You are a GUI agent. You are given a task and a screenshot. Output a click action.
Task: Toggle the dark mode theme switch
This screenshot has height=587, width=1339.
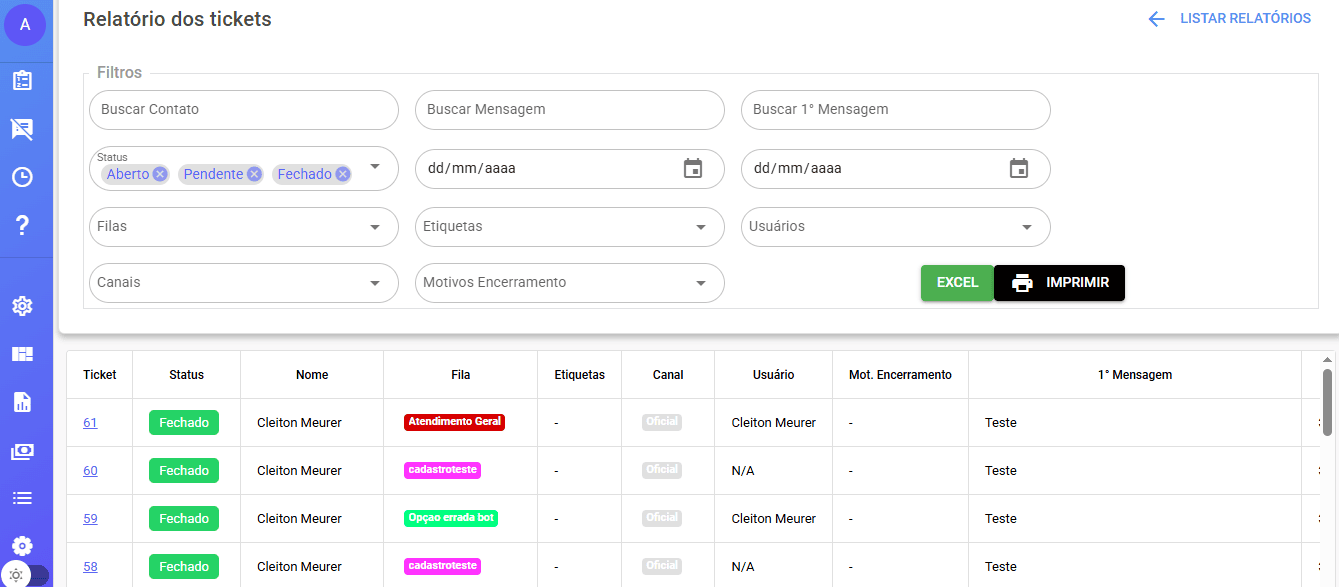click(x=24, y=575)
